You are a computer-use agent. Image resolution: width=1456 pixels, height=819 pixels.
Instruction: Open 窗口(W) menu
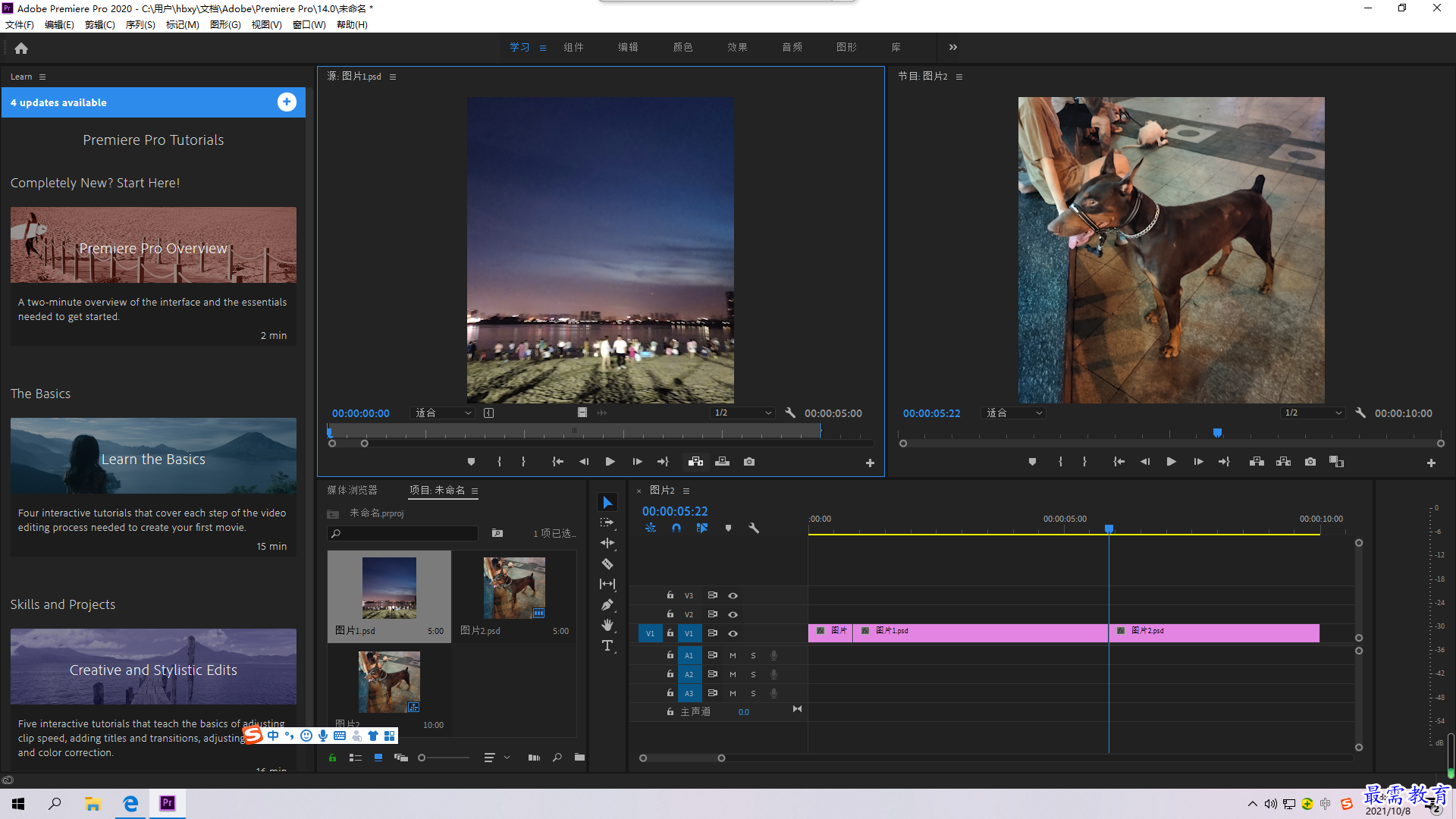tap(309, 24)
